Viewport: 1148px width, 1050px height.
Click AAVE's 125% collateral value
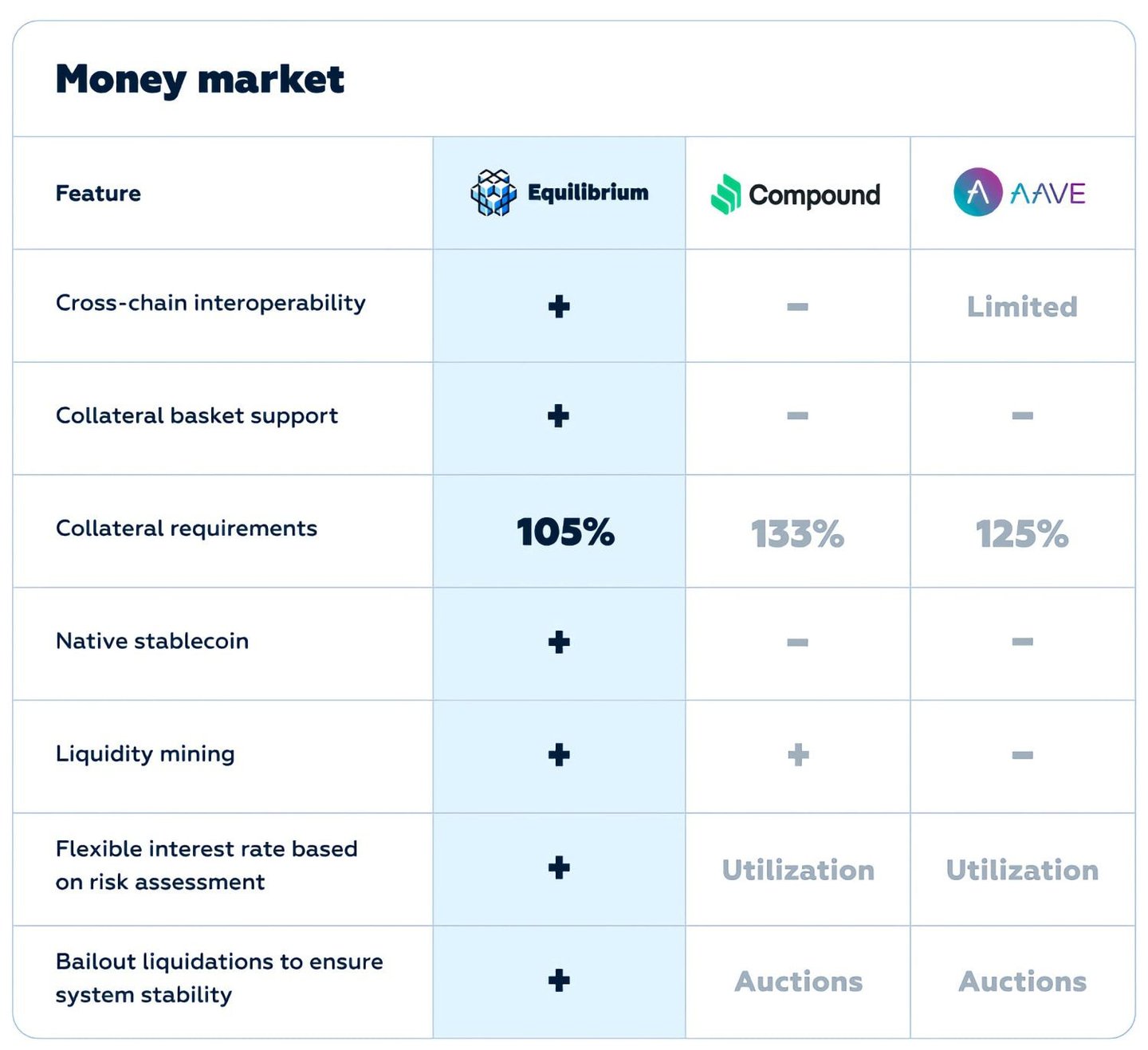click(x=1022, y=534)
